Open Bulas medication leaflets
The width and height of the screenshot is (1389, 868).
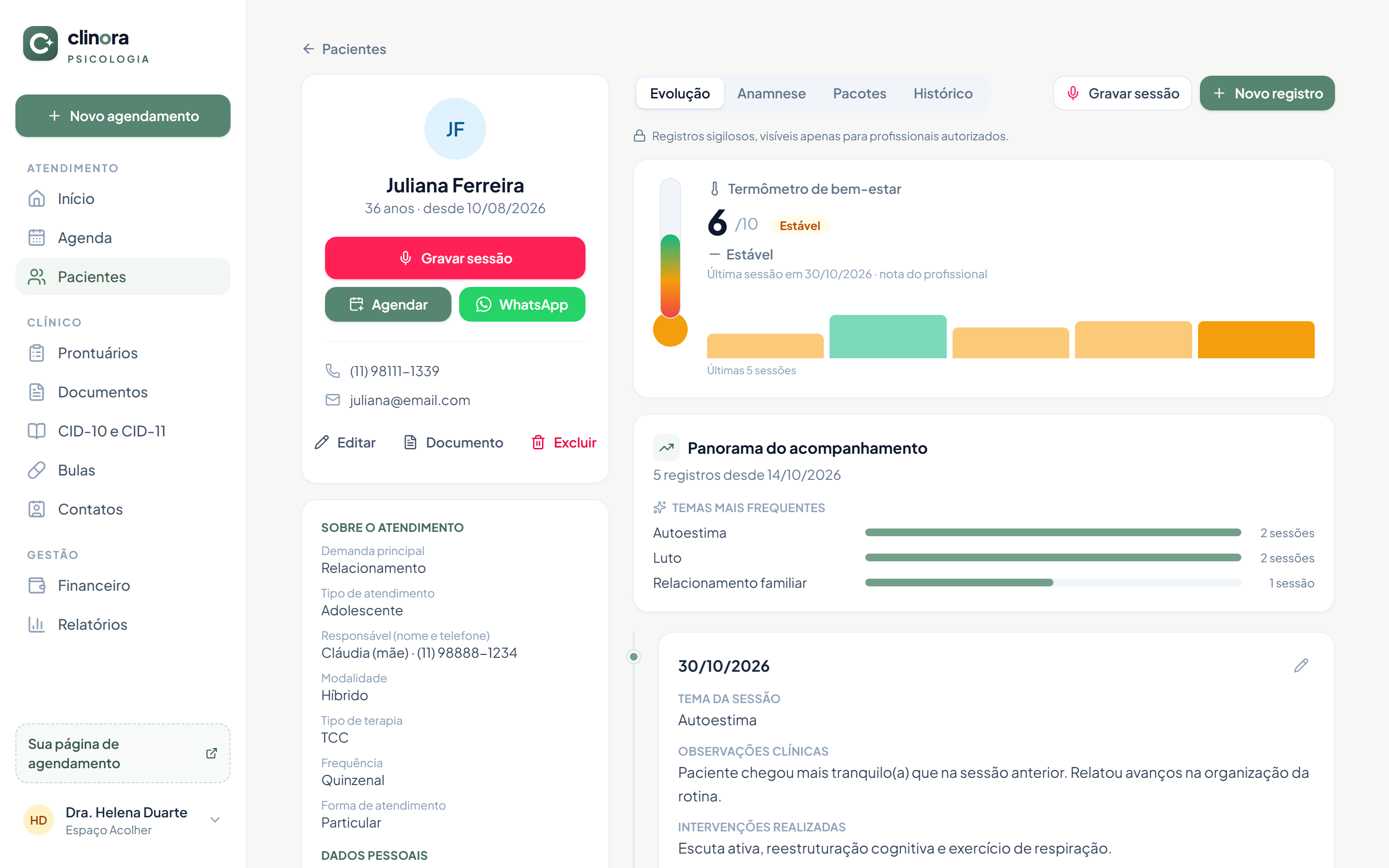(123, 470)
